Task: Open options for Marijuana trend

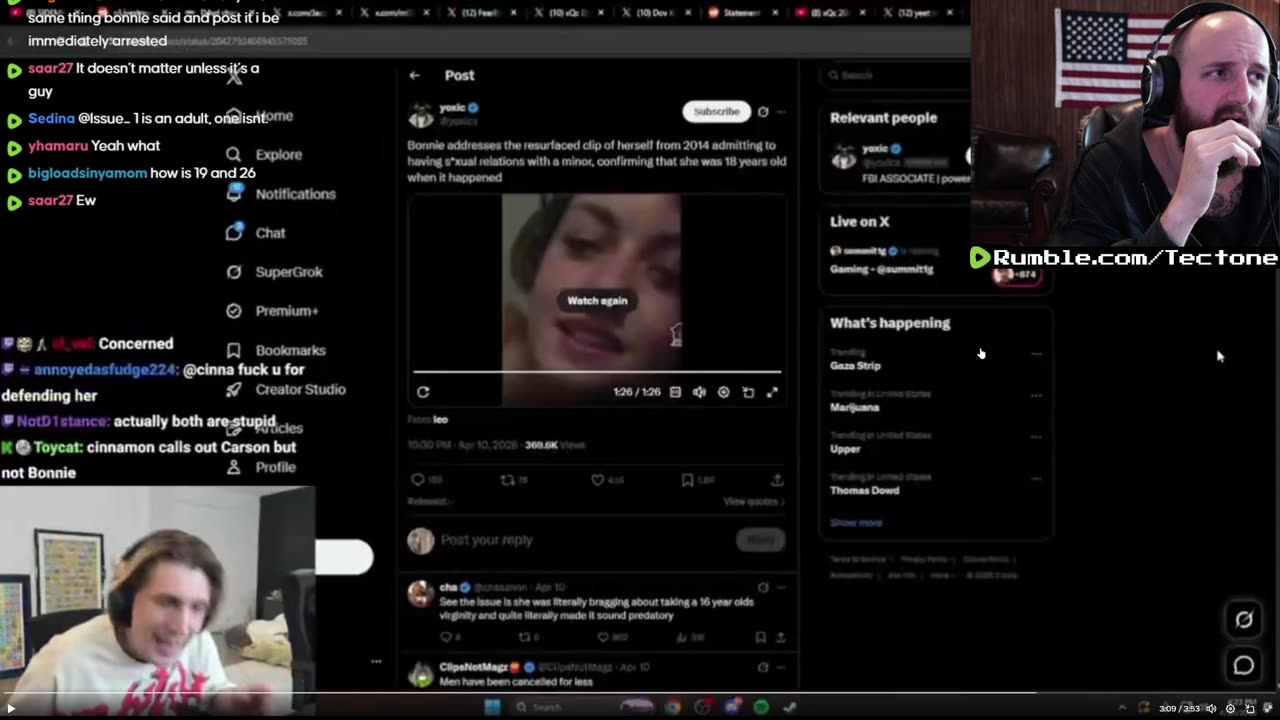Action: click(1036, 395)
